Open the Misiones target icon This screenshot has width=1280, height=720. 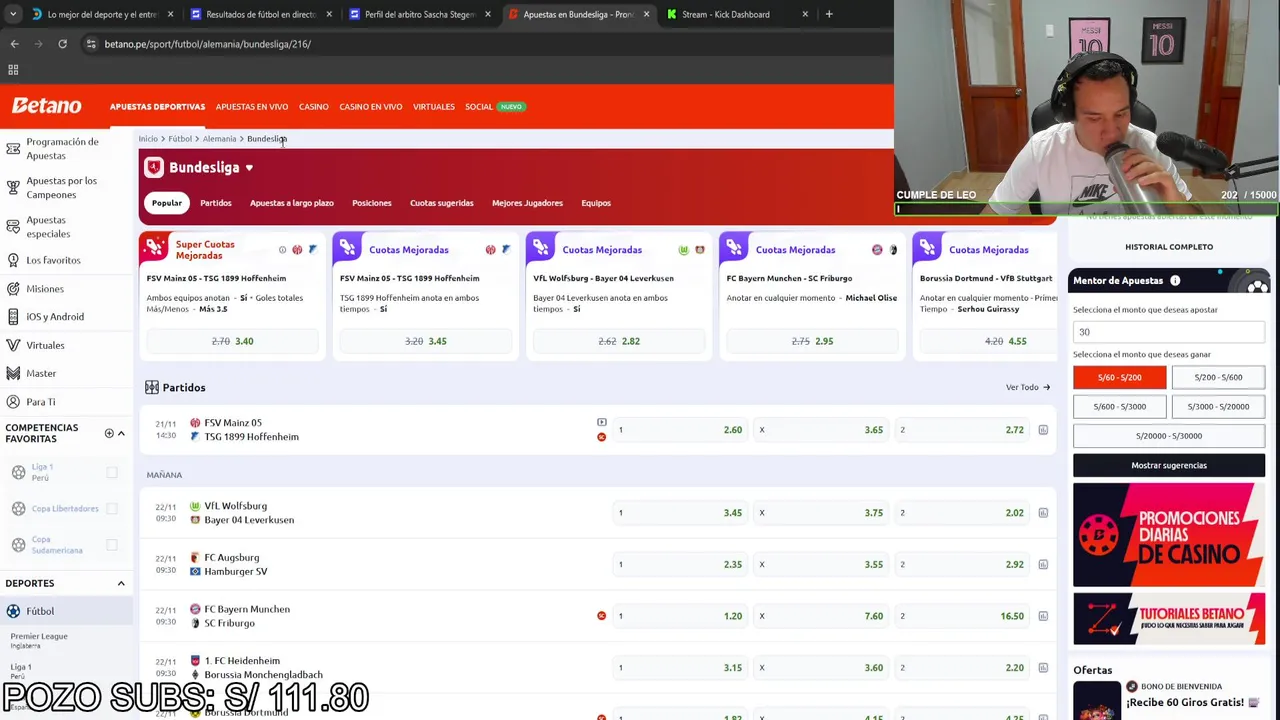coord(13,288)
